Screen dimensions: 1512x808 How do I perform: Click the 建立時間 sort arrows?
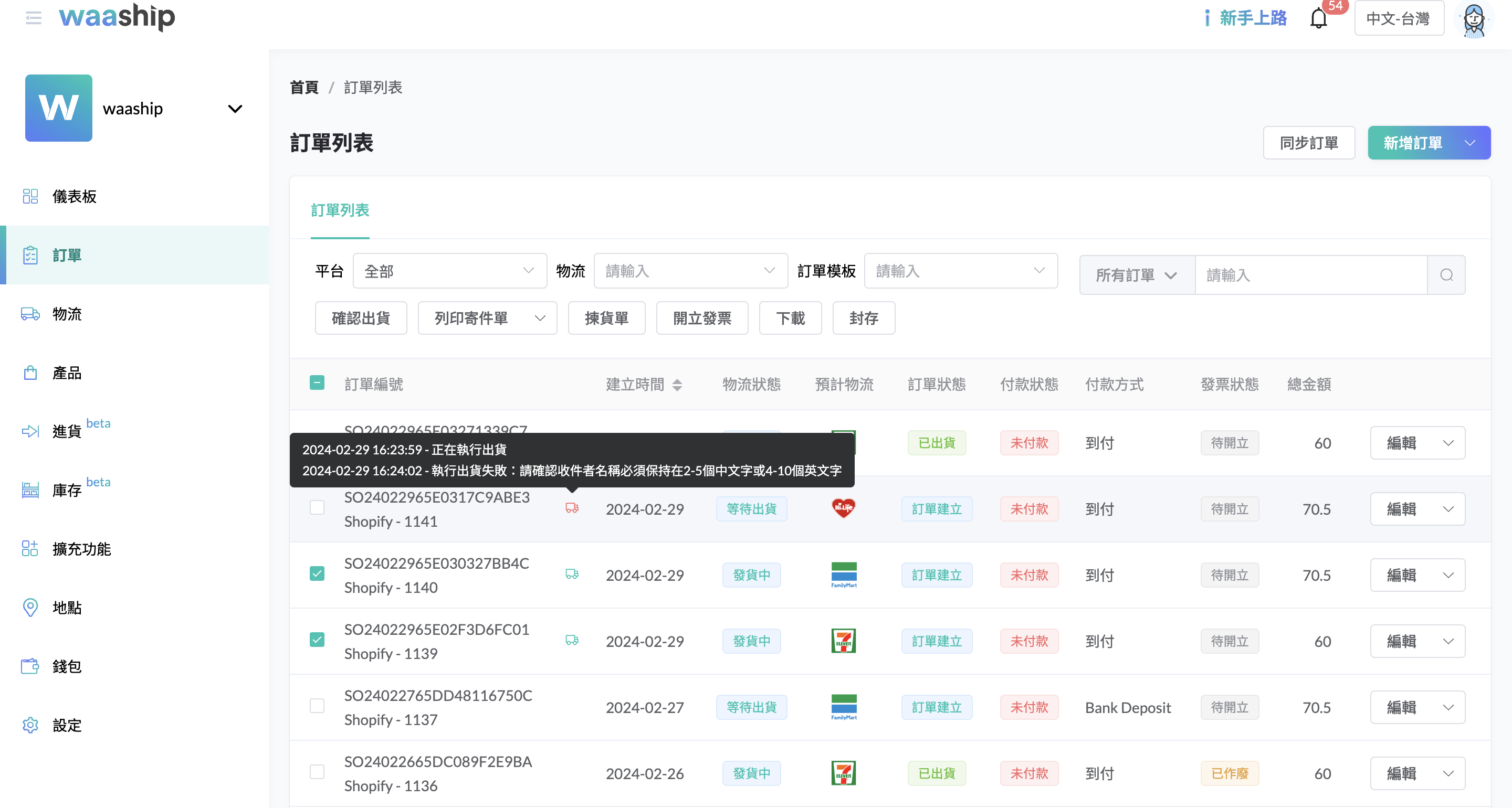[x=677, y=385]
